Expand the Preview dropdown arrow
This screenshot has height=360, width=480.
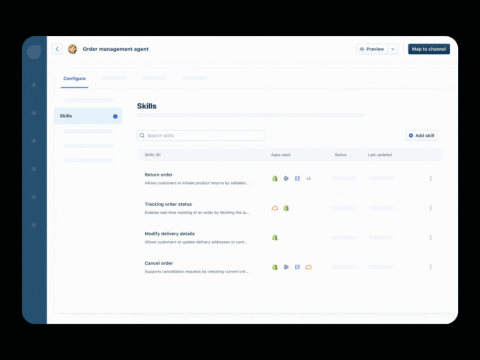393,49
